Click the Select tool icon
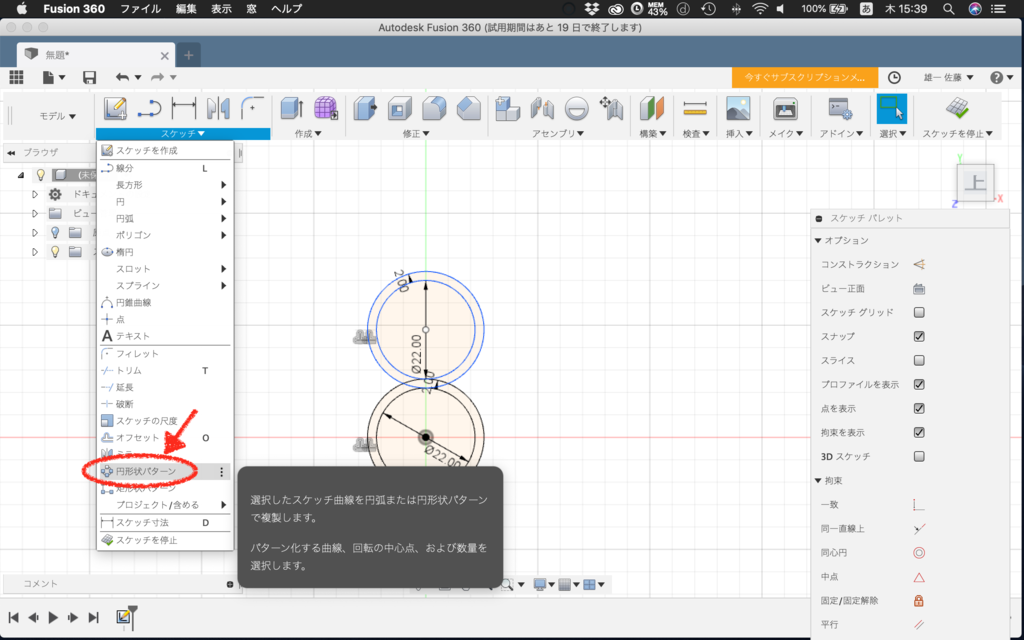The image size is (1024, 640). click(x=891, y=108)
